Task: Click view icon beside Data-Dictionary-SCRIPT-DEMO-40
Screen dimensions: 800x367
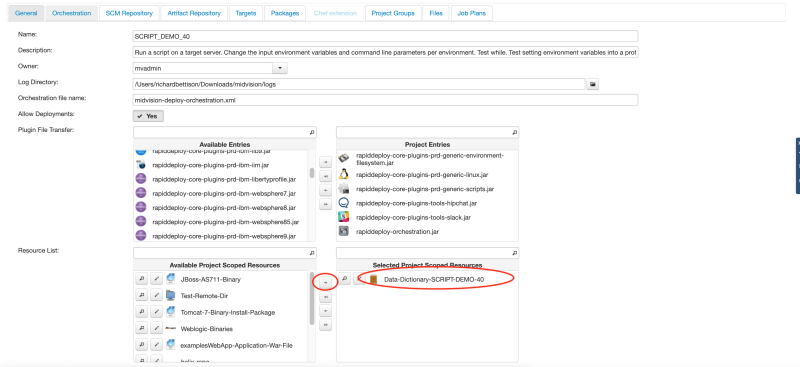Action: (x=344, y=279)
